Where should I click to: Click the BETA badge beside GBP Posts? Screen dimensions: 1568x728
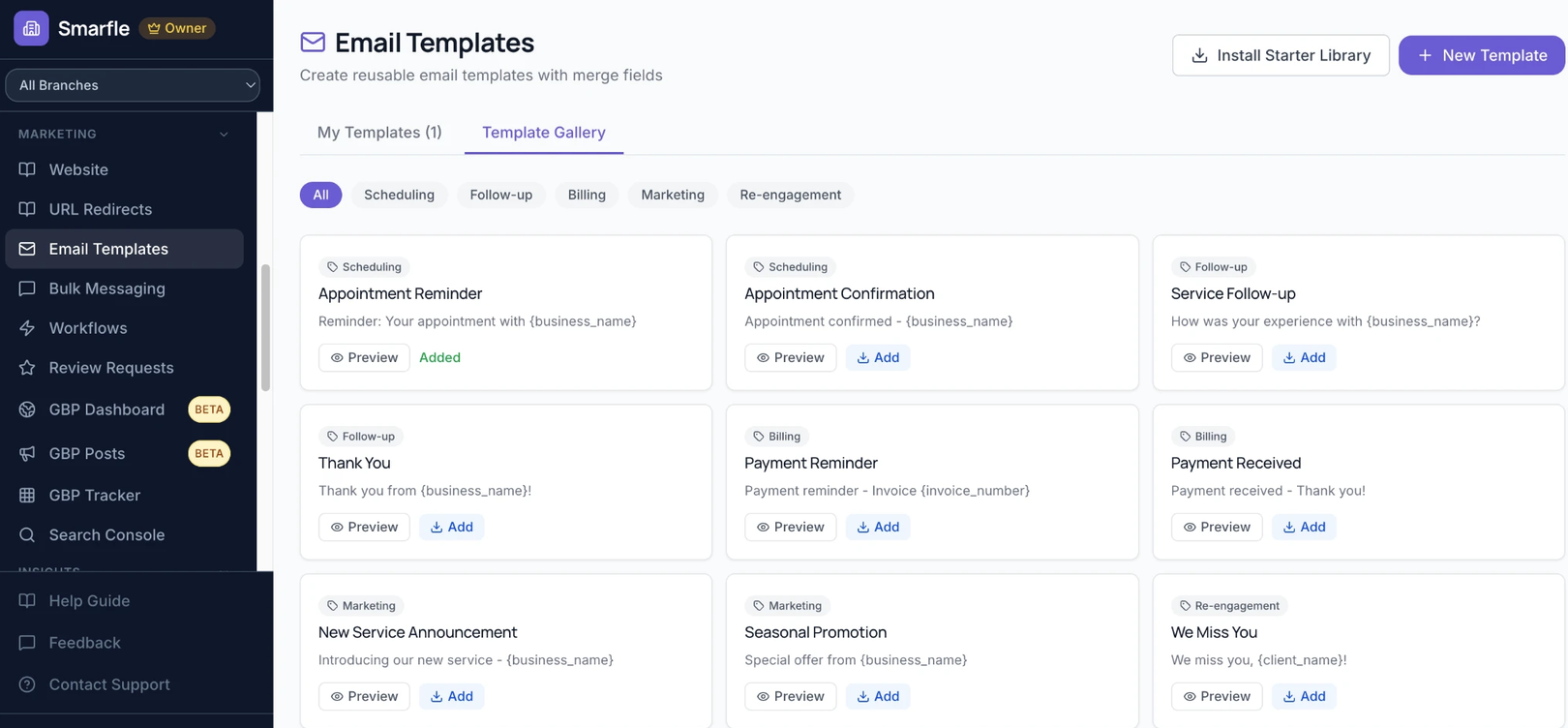[x=209, y=453]
